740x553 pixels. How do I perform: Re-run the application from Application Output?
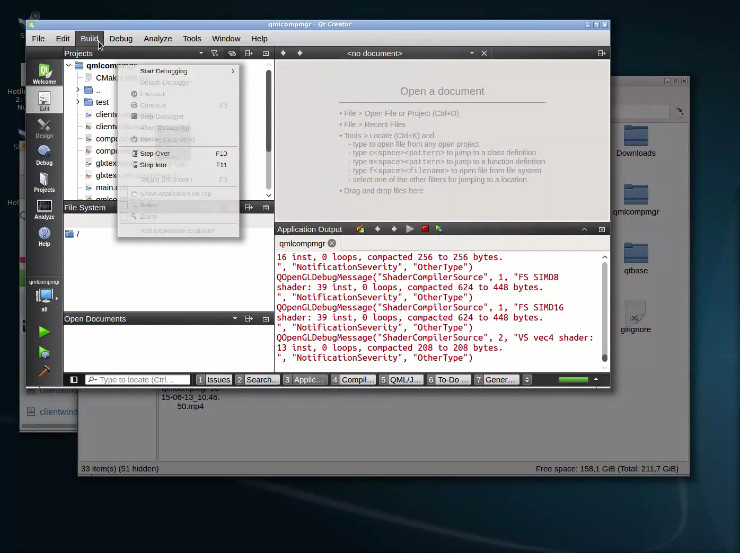pos(410,229)
